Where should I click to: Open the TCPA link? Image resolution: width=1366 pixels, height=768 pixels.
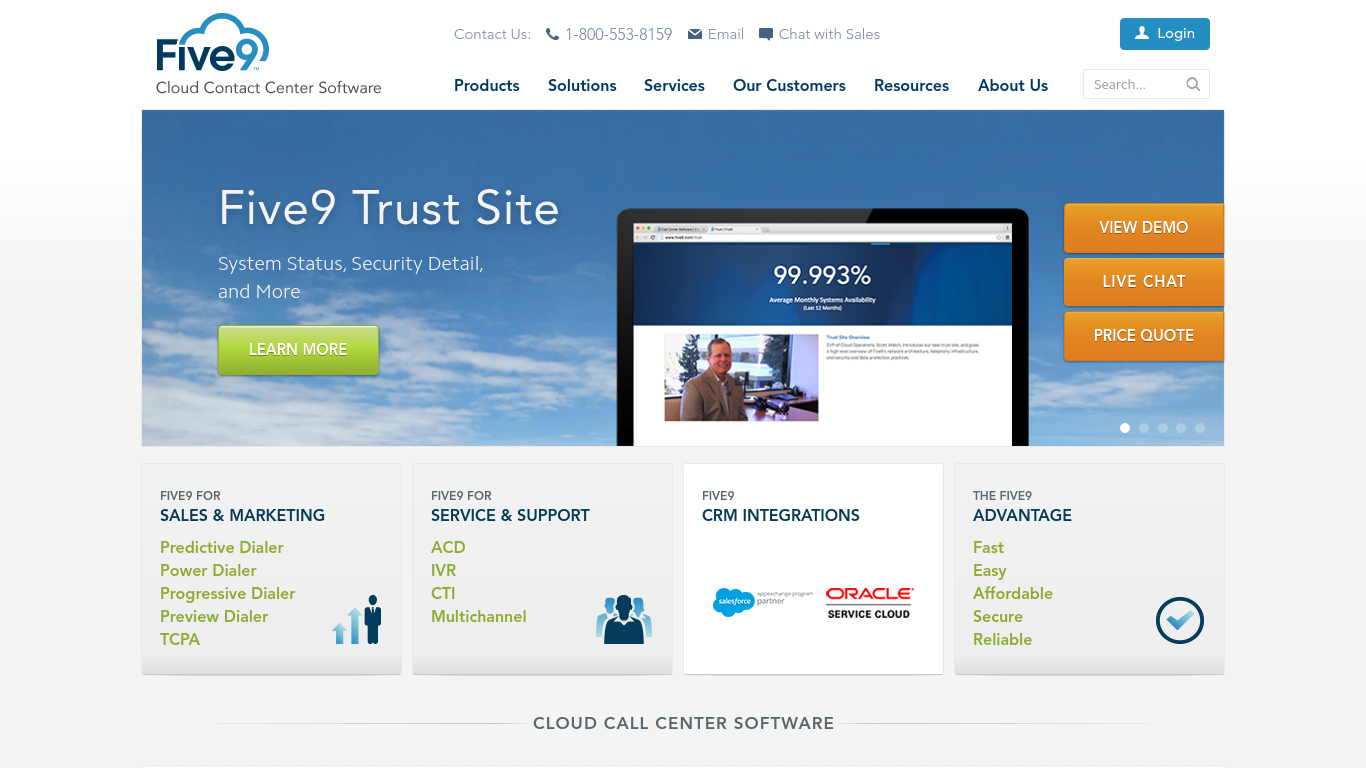180,639
